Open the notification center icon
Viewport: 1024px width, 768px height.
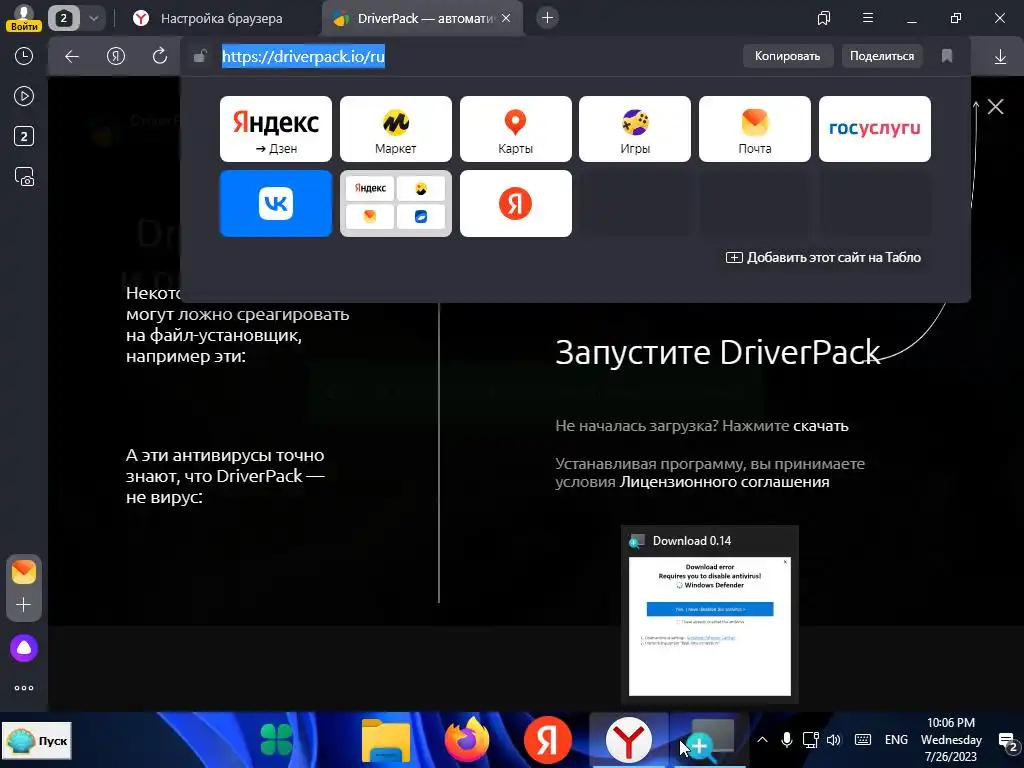[1008, 741]
